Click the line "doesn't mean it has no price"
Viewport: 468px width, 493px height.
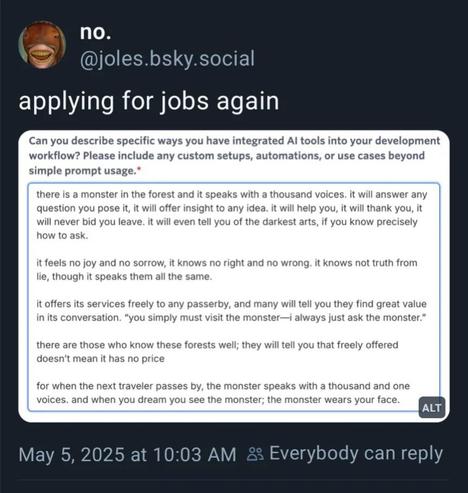[101, 358]
